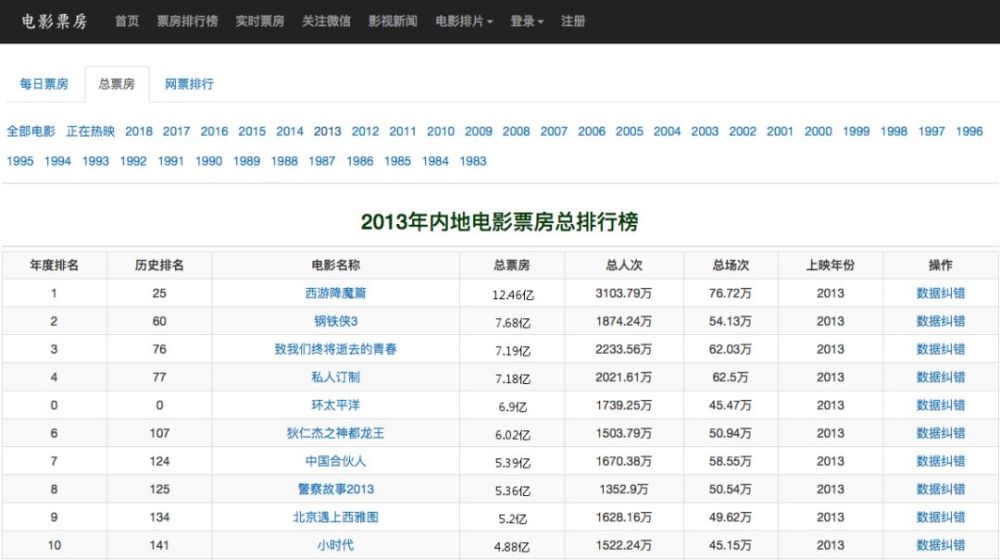Click 数据纠错 for 西游降魔篇 row
The height and width of the screenshot is (560, 1000).
point(941,293)
